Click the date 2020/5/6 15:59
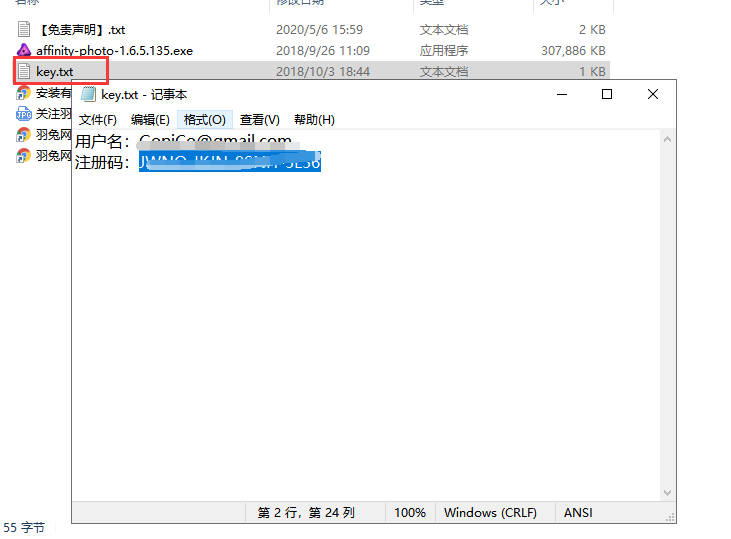Screen dimensions: 731x539 [319, 30]
